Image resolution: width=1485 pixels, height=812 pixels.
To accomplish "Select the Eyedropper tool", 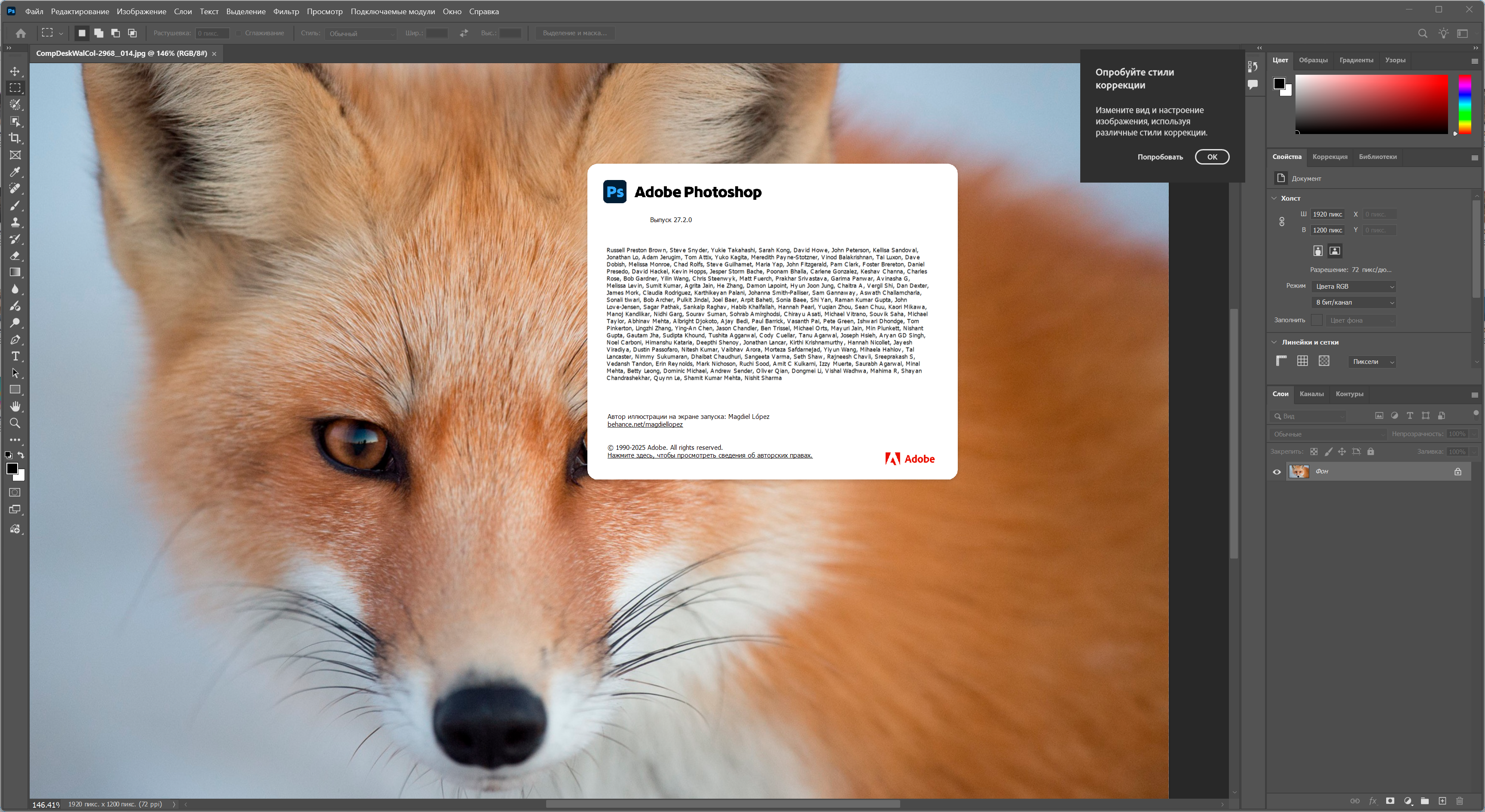I will coord(15,172).
